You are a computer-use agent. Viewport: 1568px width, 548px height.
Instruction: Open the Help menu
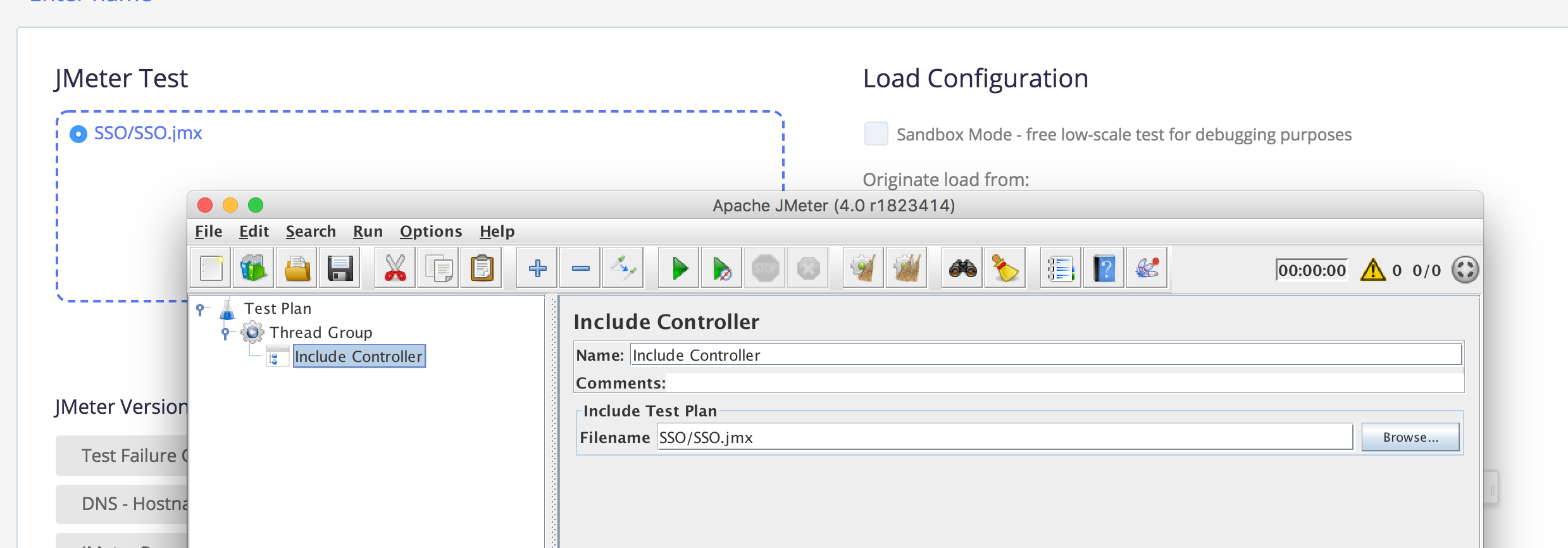[497, 232]
